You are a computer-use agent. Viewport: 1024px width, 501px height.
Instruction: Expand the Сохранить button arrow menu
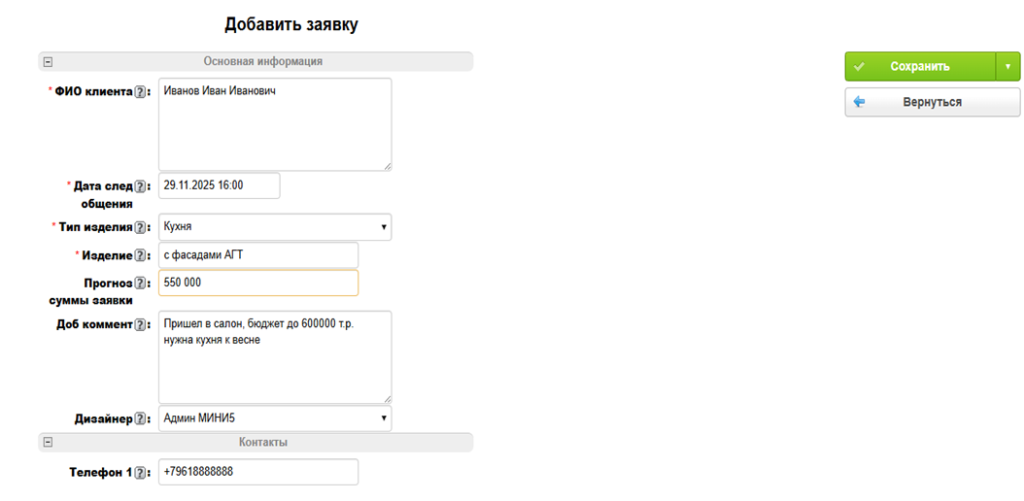[x=1006, y=67]
